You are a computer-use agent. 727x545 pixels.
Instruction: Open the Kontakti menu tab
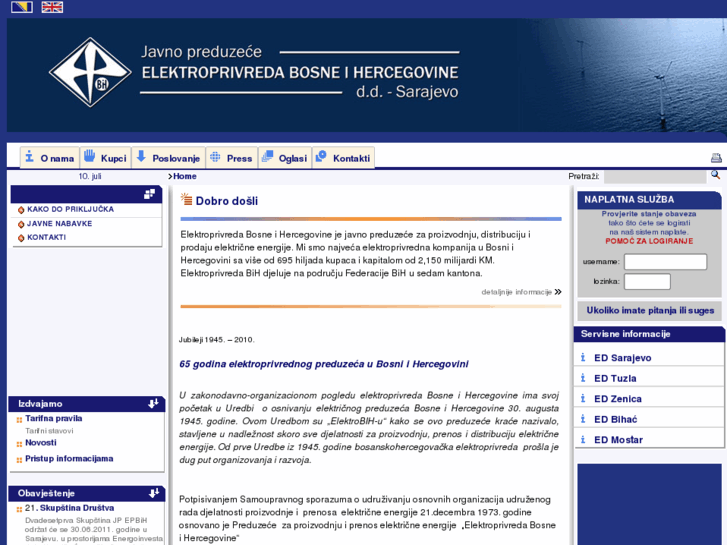click(344, 158)
